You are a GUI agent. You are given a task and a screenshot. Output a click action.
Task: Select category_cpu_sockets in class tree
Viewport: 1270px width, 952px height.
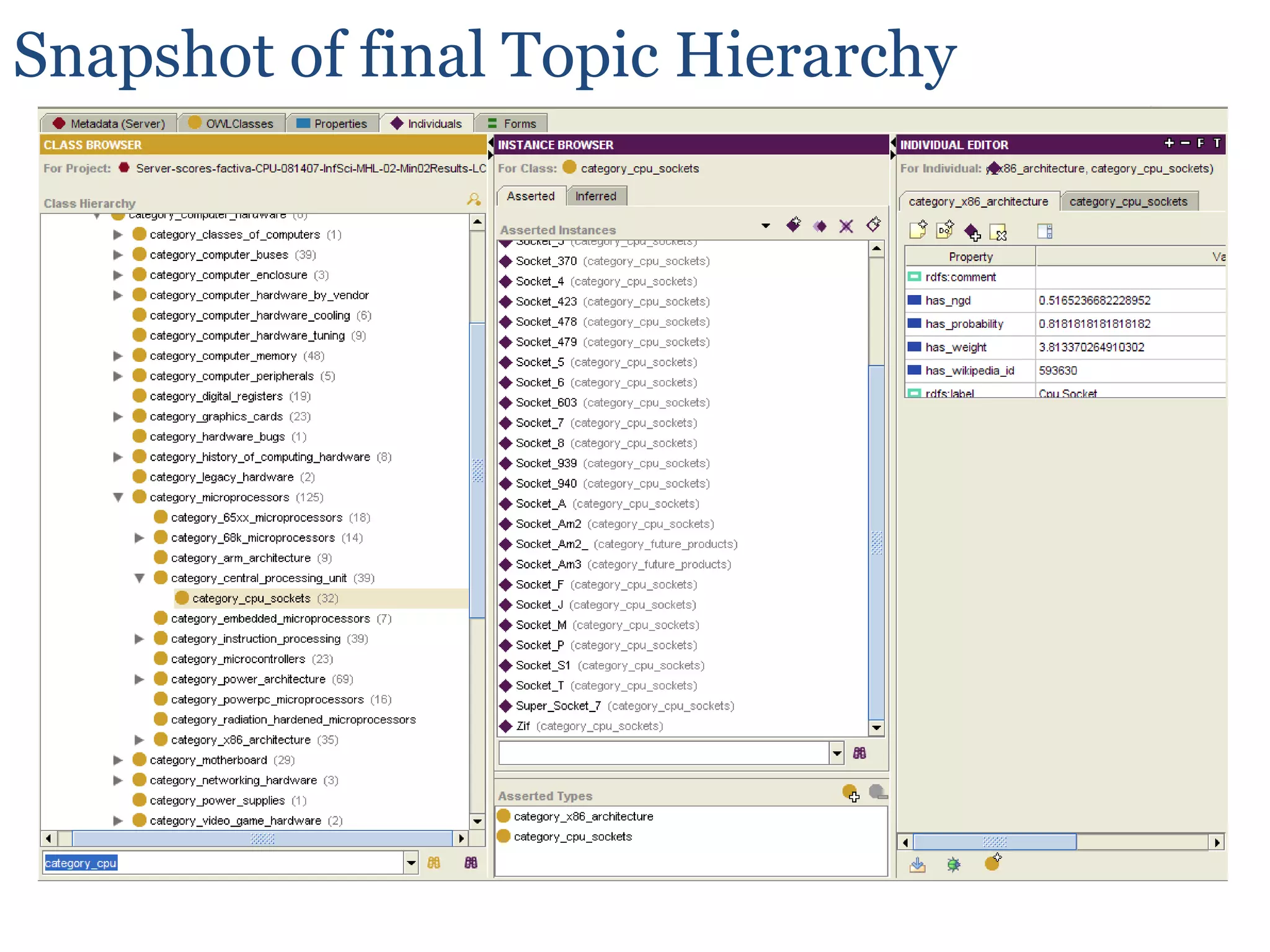[x=251, y=598]
